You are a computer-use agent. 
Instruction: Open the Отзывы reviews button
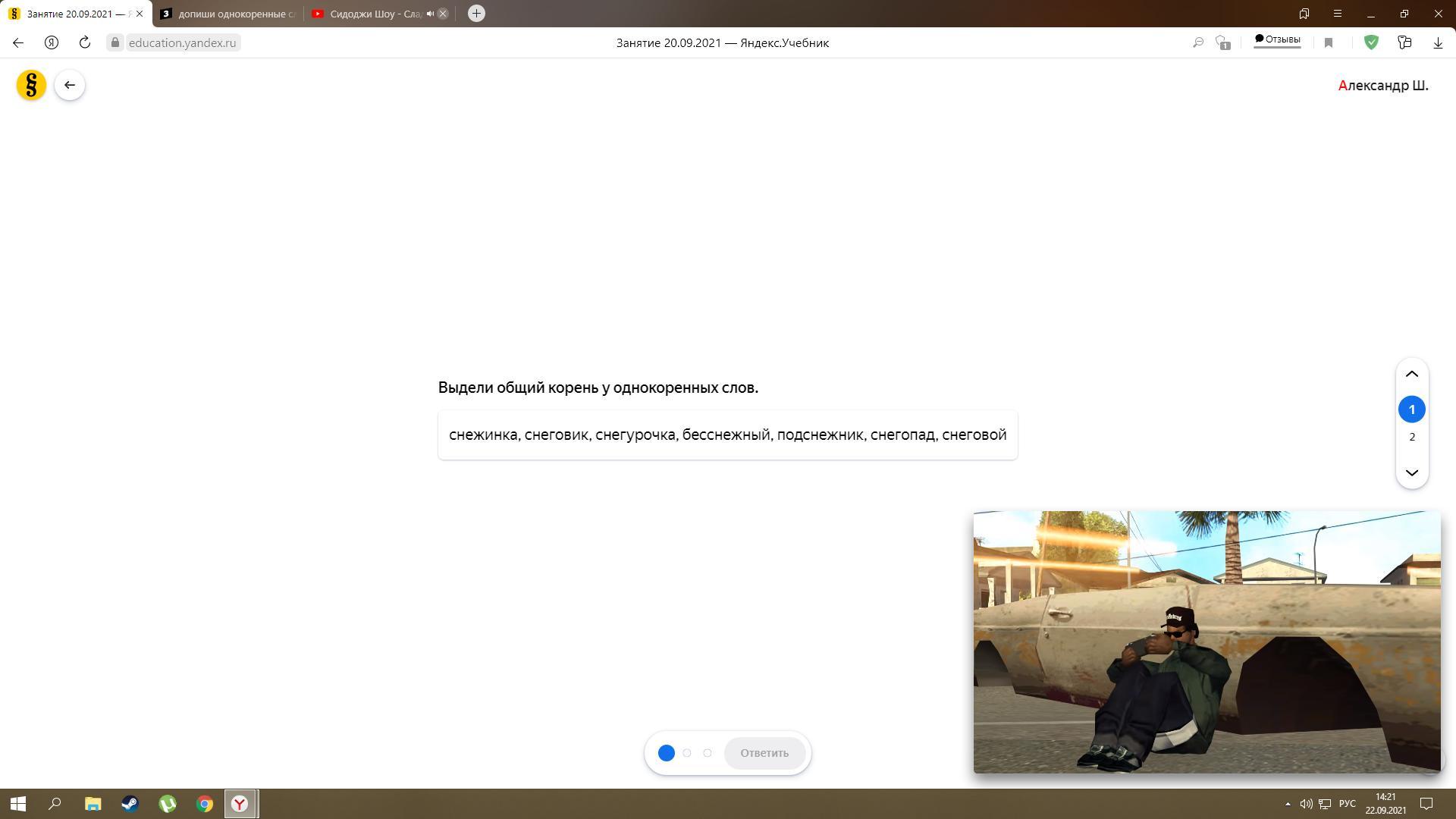pyautogui.click(x=1277, y=40)
